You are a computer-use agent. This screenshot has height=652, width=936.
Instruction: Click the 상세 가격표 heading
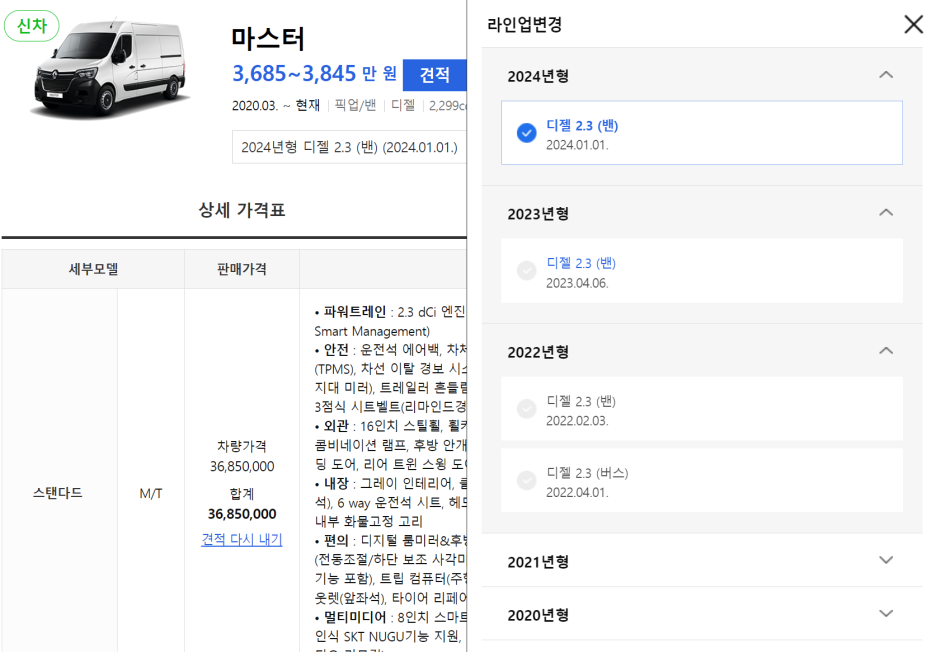click(242, 210)
